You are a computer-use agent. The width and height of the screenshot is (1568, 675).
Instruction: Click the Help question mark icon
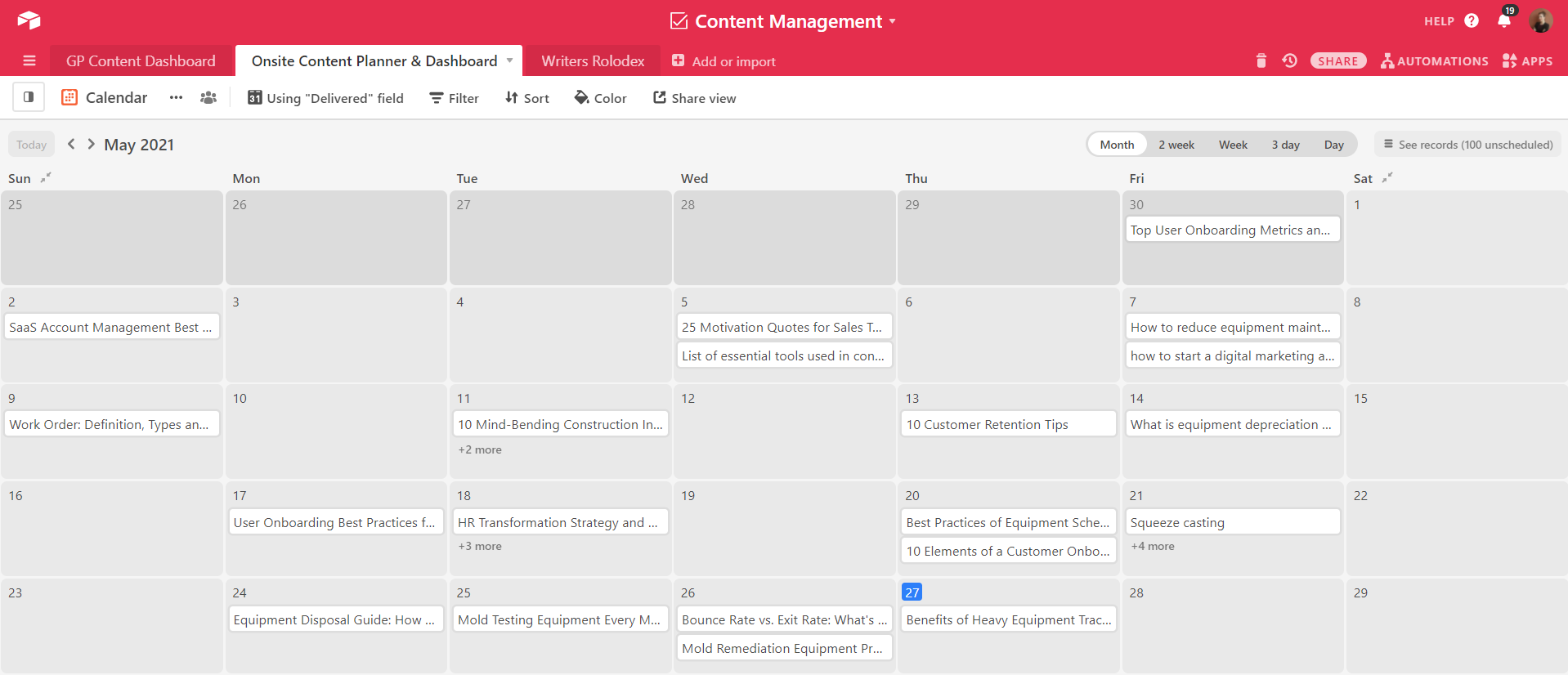1472,21
